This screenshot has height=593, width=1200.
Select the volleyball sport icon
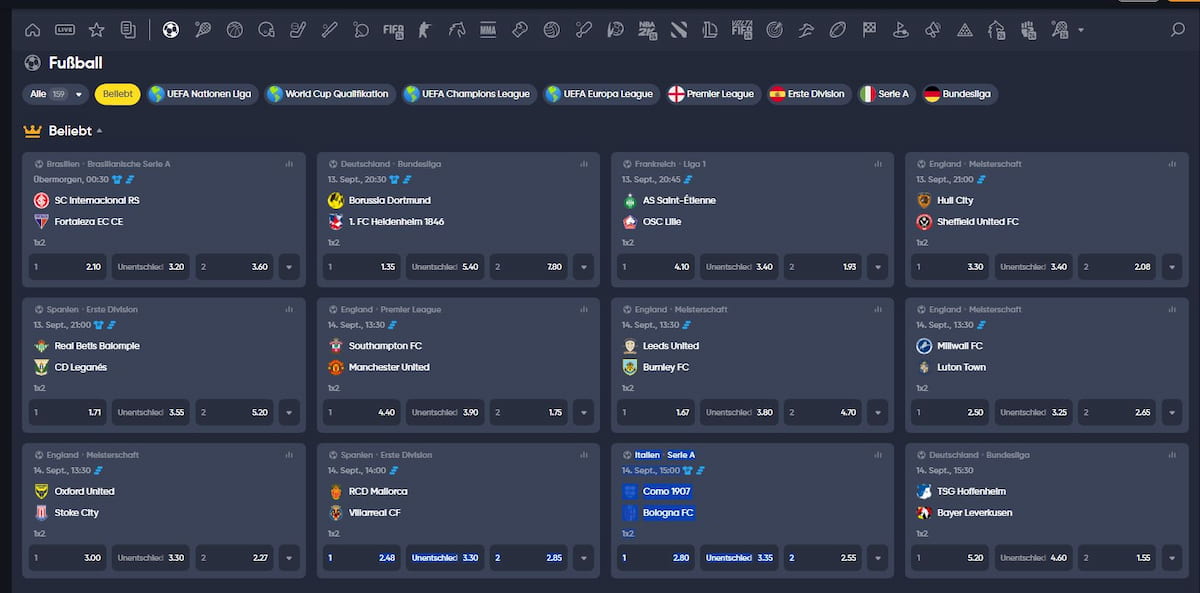click(551, 30)
